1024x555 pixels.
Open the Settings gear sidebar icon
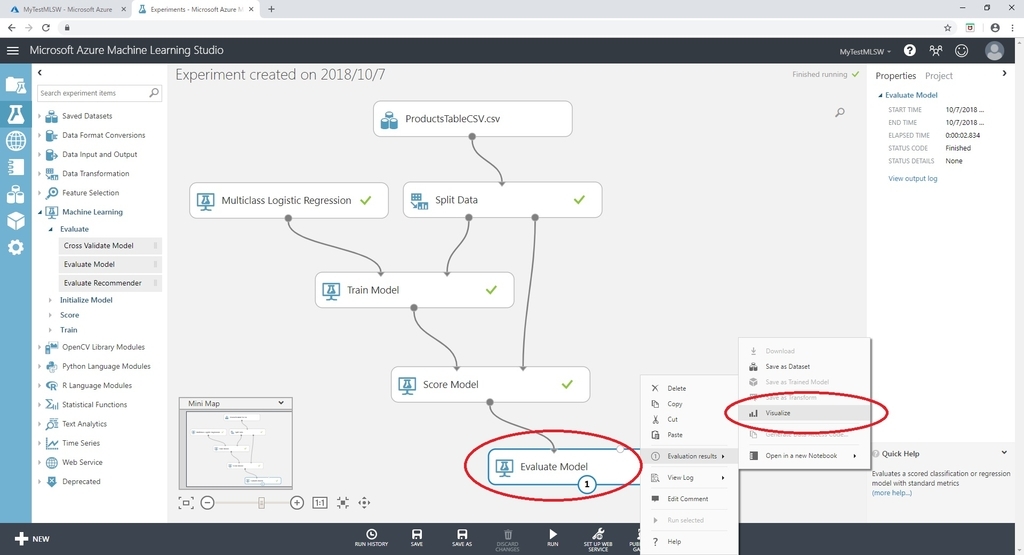(16, 247)
